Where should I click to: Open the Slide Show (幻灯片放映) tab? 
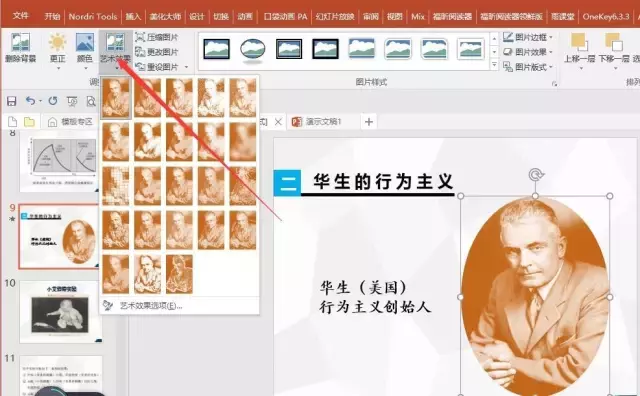[335, 16]
